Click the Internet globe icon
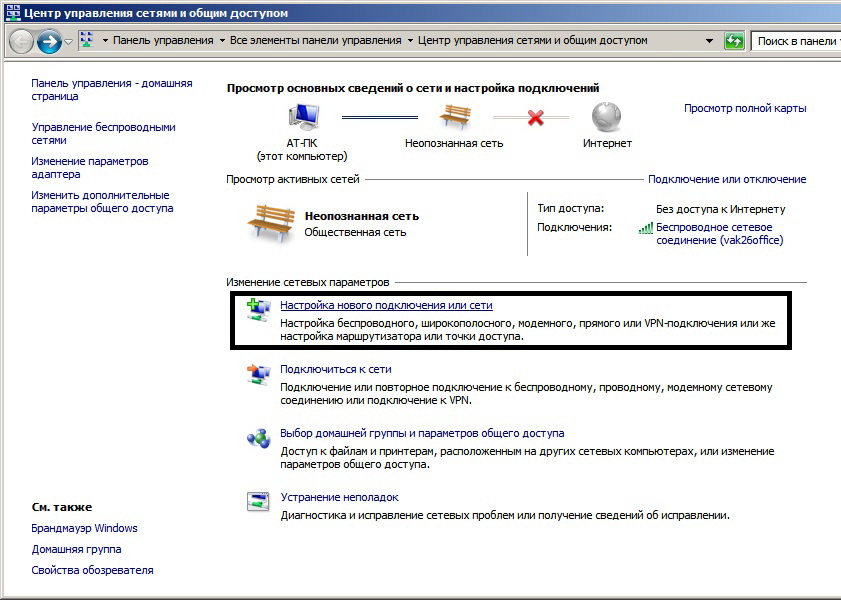This screenshot has width=841, height=600. pyautogui.click(x=606, y=116)
